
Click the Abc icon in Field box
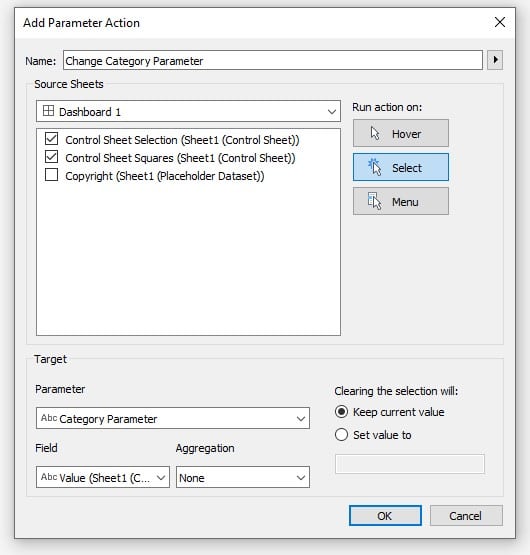49,477
